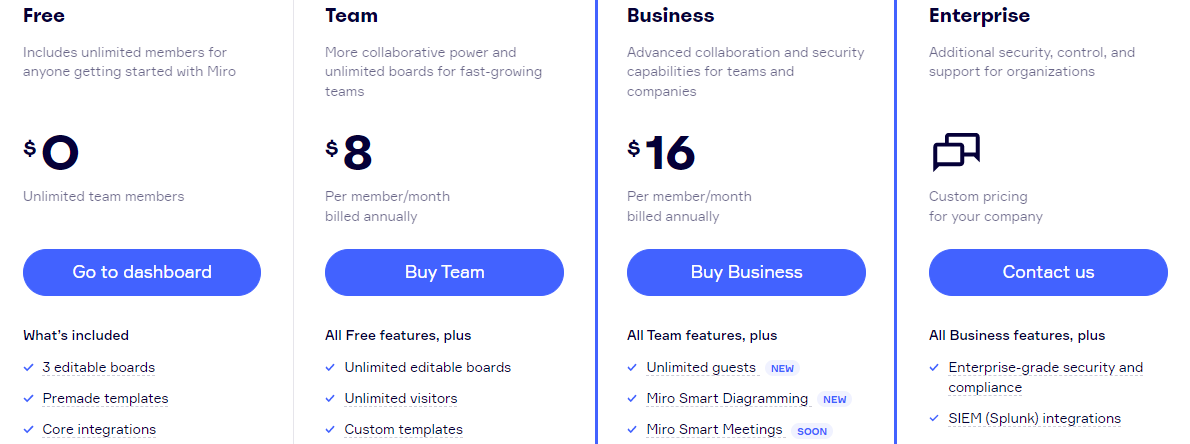Click the Custom templates feature link
The width and height of the screenshot is (1190, 444).
(404, 430)
